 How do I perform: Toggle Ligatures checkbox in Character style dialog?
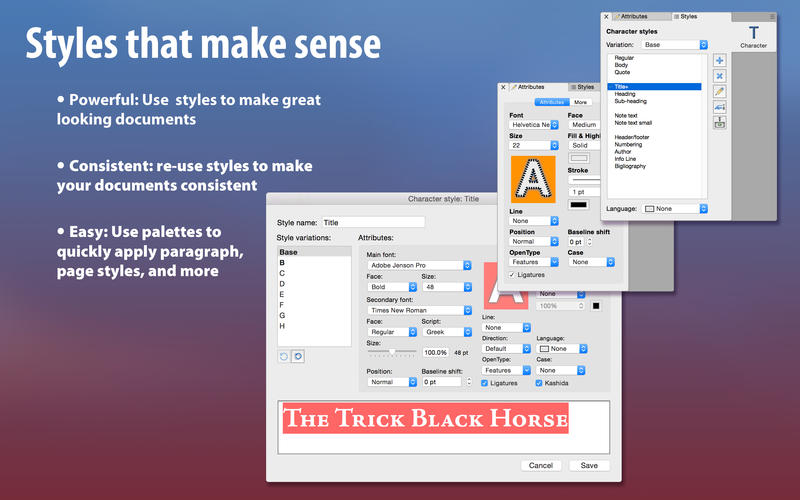[486, 383]
